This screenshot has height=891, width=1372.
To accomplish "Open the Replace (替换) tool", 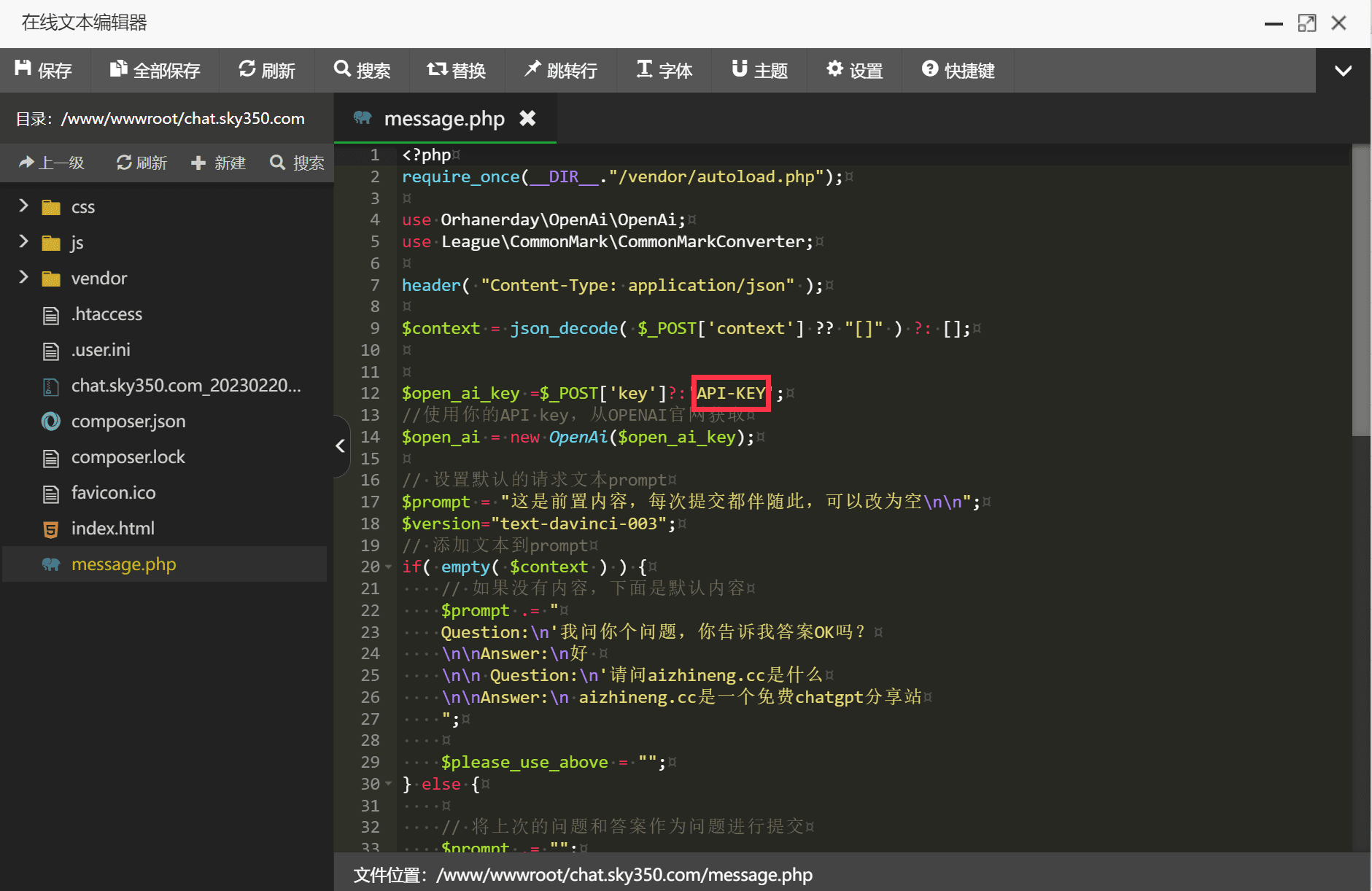I will click(457, 70).
